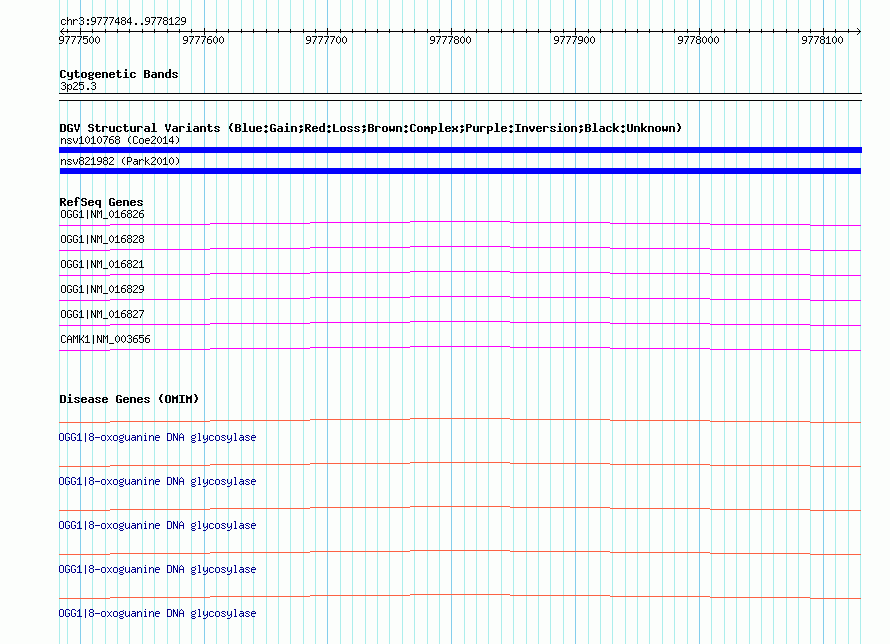This screenshot has width=890, height=644.
Task: Select the nsv1010768 (Coe2014) variant label
Action: [x=120, y=140]
